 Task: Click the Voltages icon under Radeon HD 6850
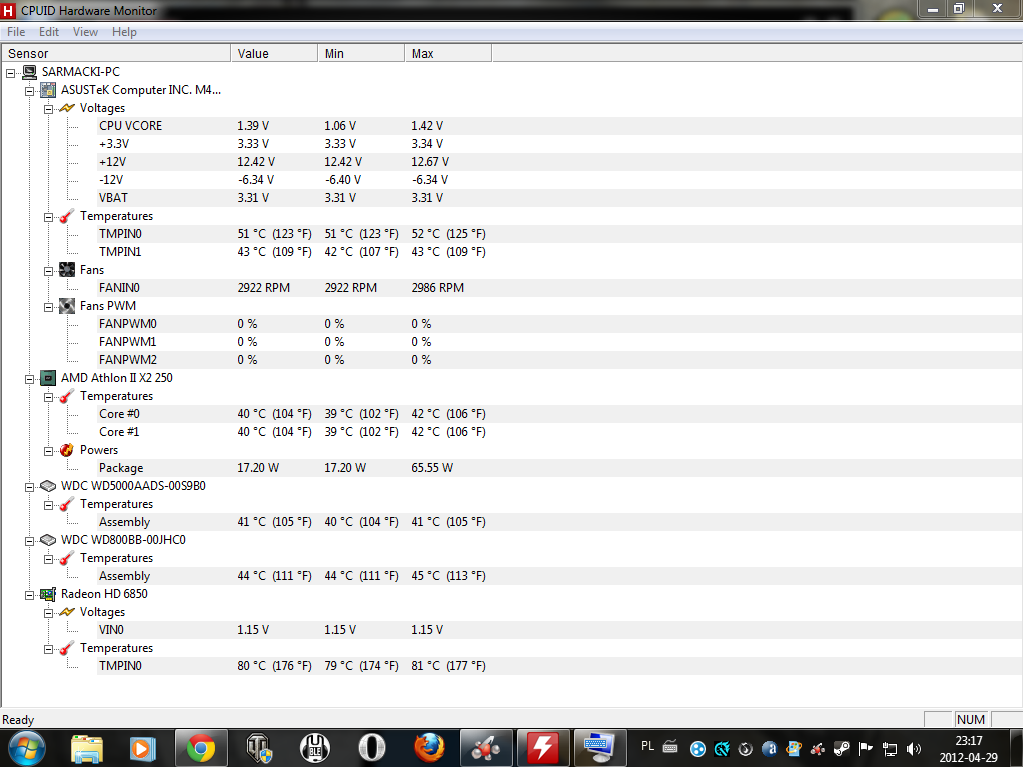[67, 612]
